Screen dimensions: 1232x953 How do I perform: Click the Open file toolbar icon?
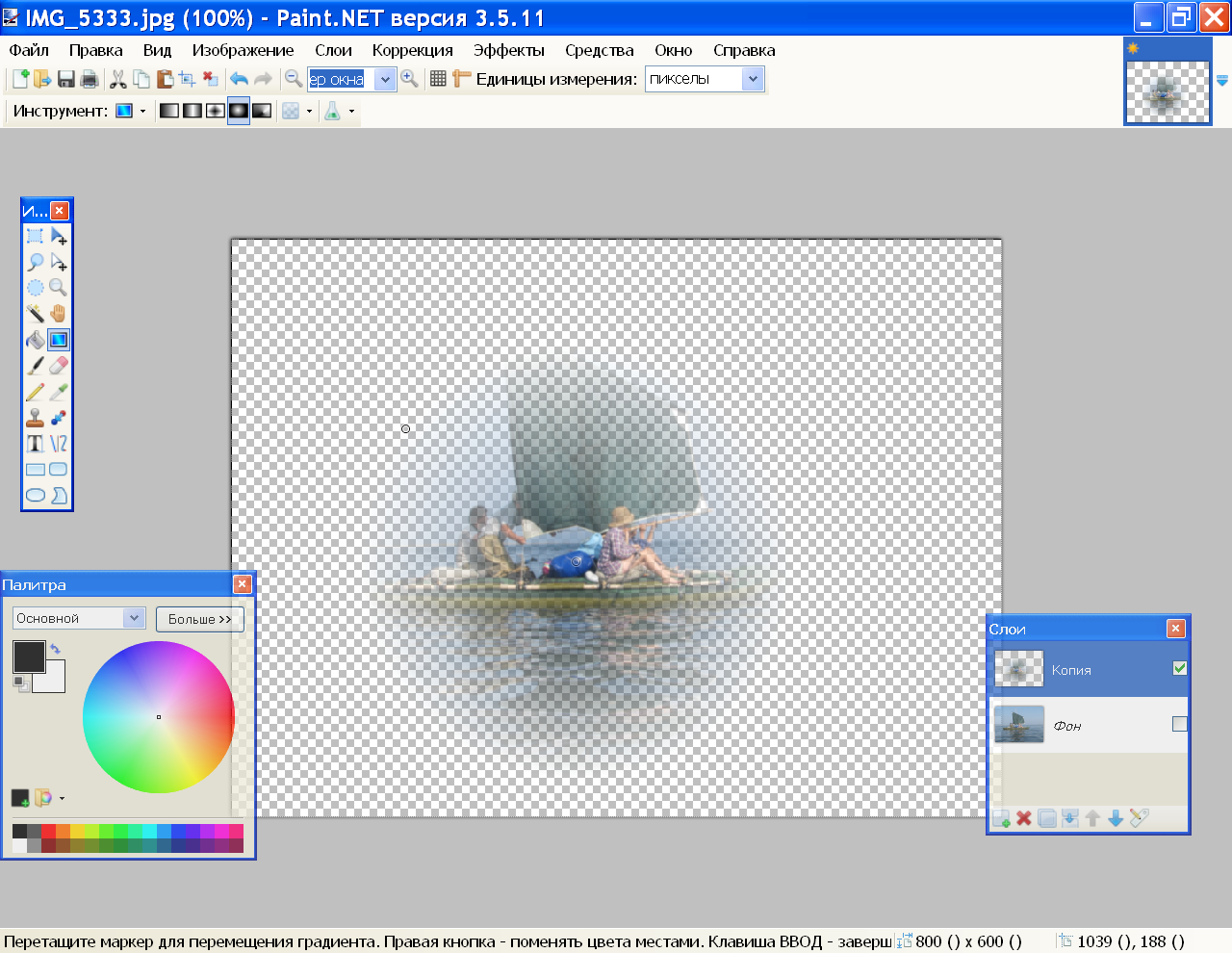click(42, 79)
